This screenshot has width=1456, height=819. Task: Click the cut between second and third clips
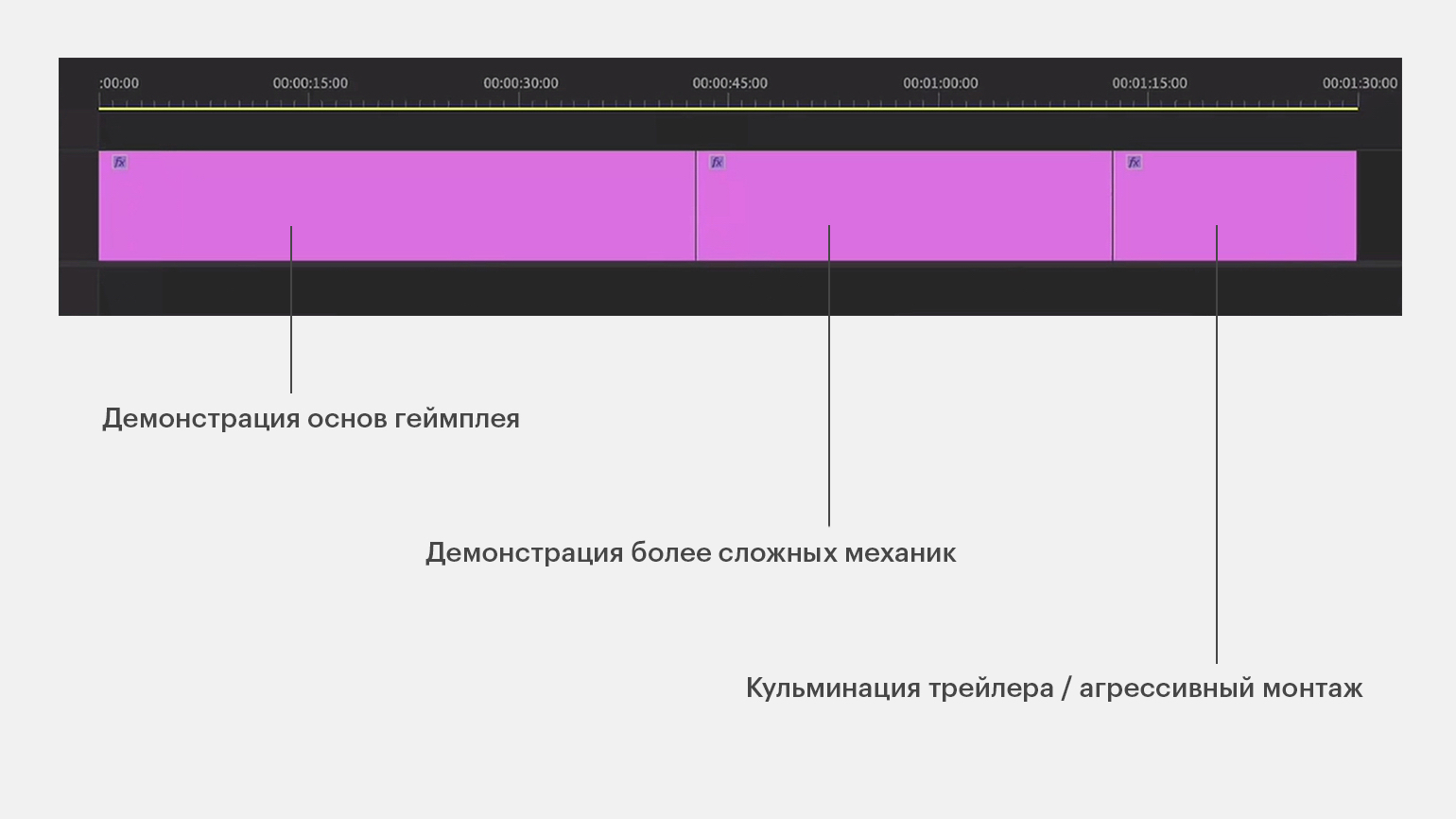click(x=1113, y=205)
